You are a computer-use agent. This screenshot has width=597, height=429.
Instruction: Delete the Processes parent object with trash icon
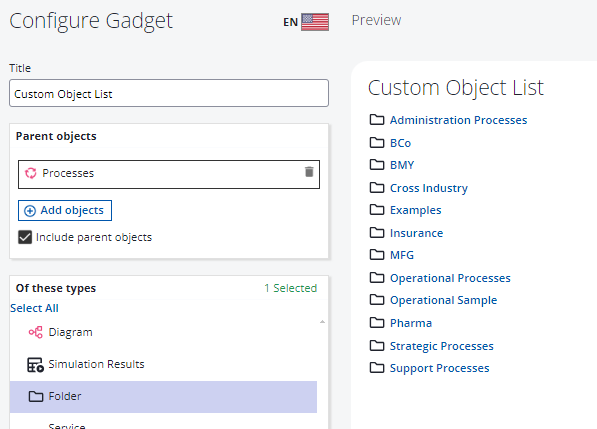tap(309, 172)
